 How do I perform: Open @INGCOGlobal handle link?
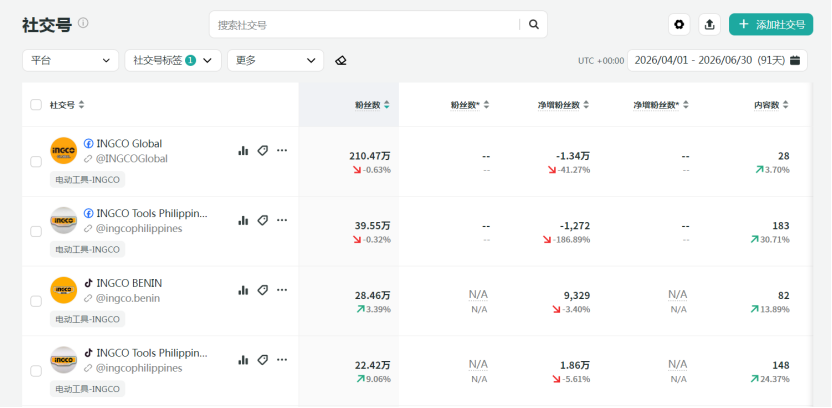click(132, 159)
